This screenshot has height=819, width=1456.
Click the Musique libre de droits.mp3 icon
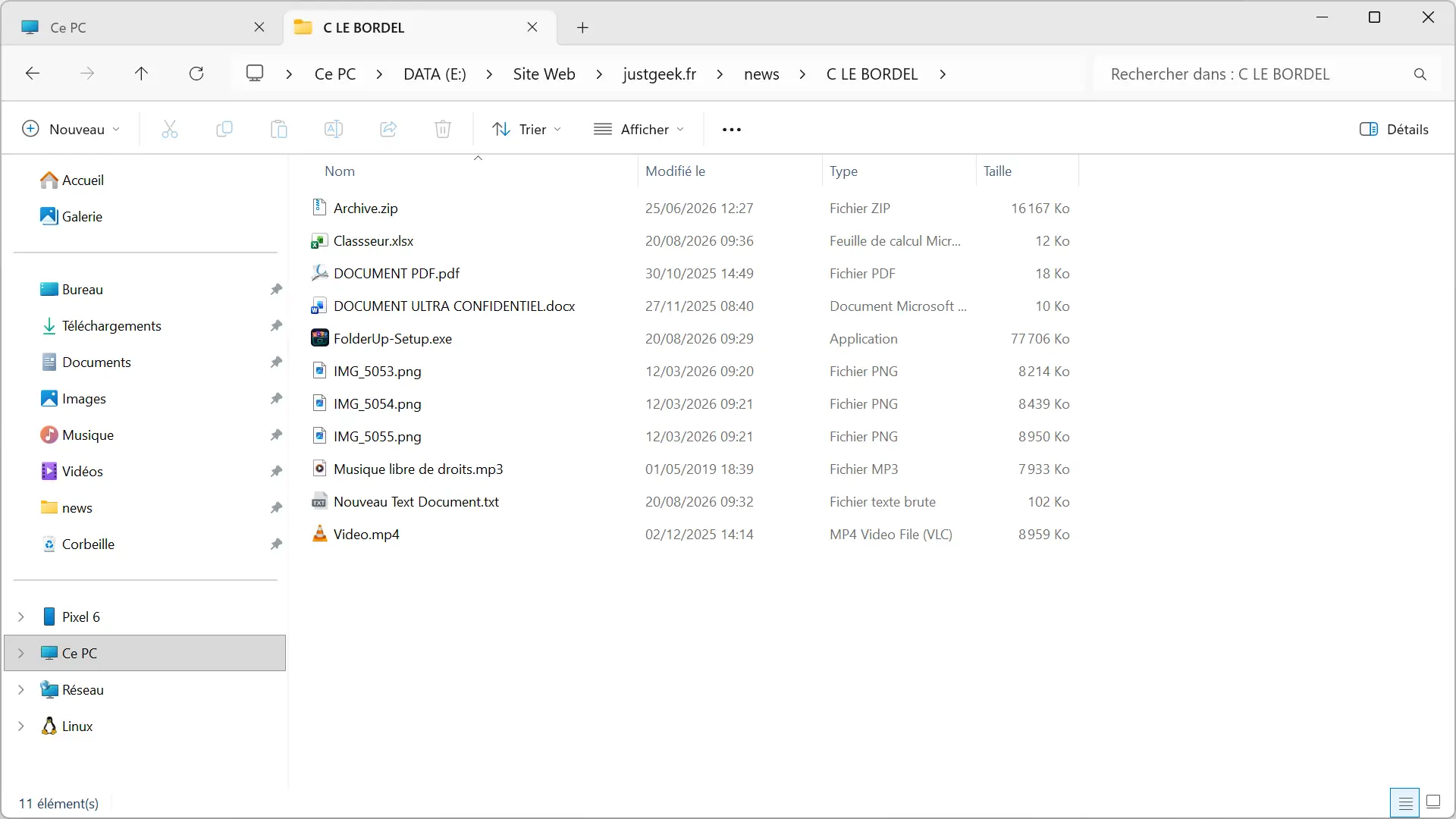point(319,469)
